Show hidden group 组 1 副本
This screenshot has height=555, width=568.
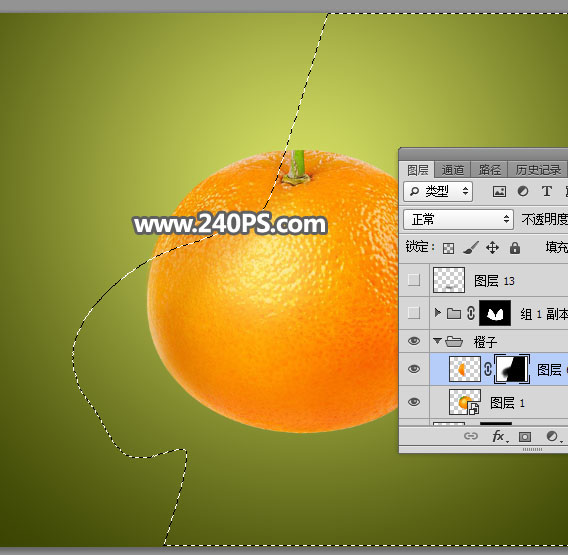tap(414, 313)
